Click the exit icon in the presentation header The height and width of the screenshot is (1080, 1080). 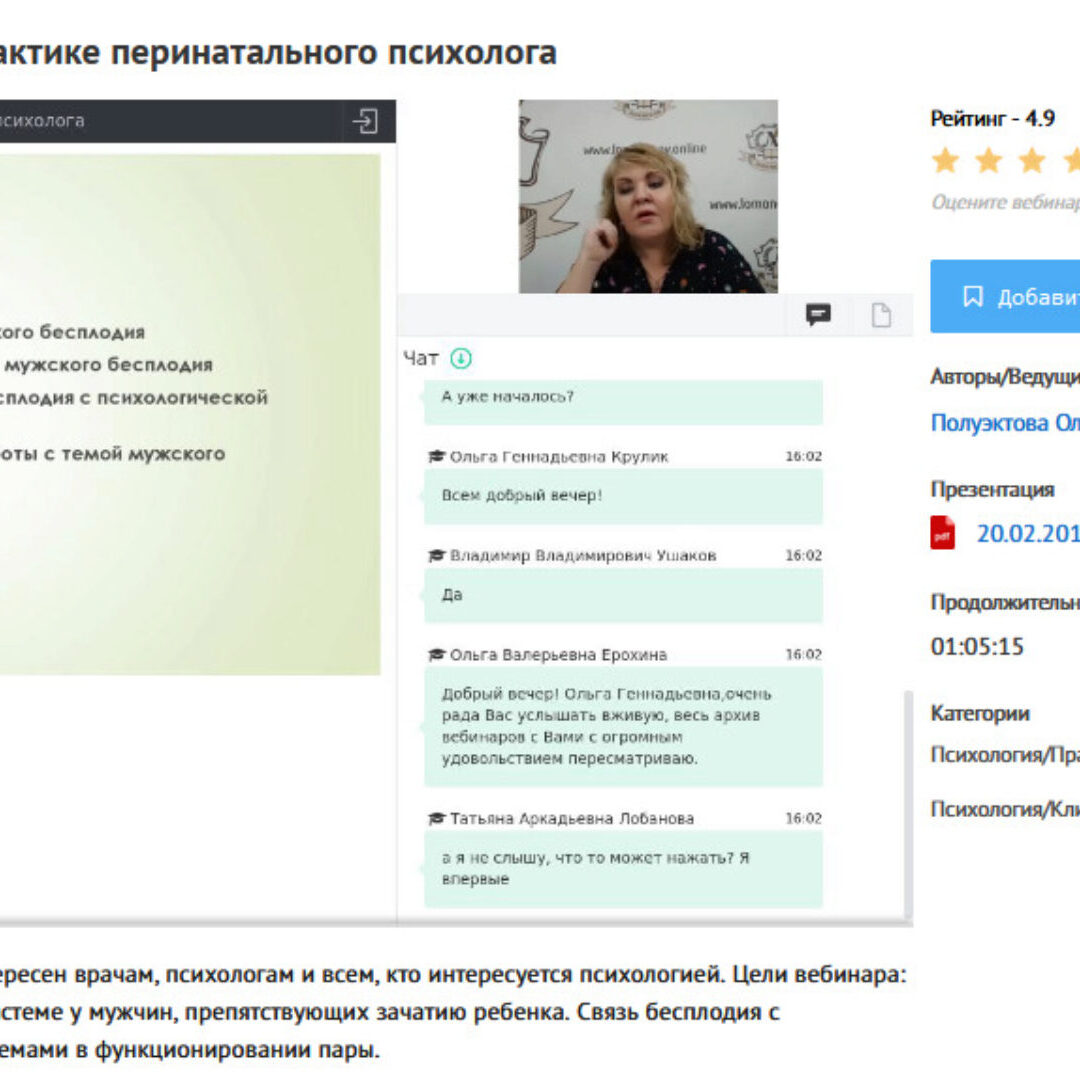(365, 121)
